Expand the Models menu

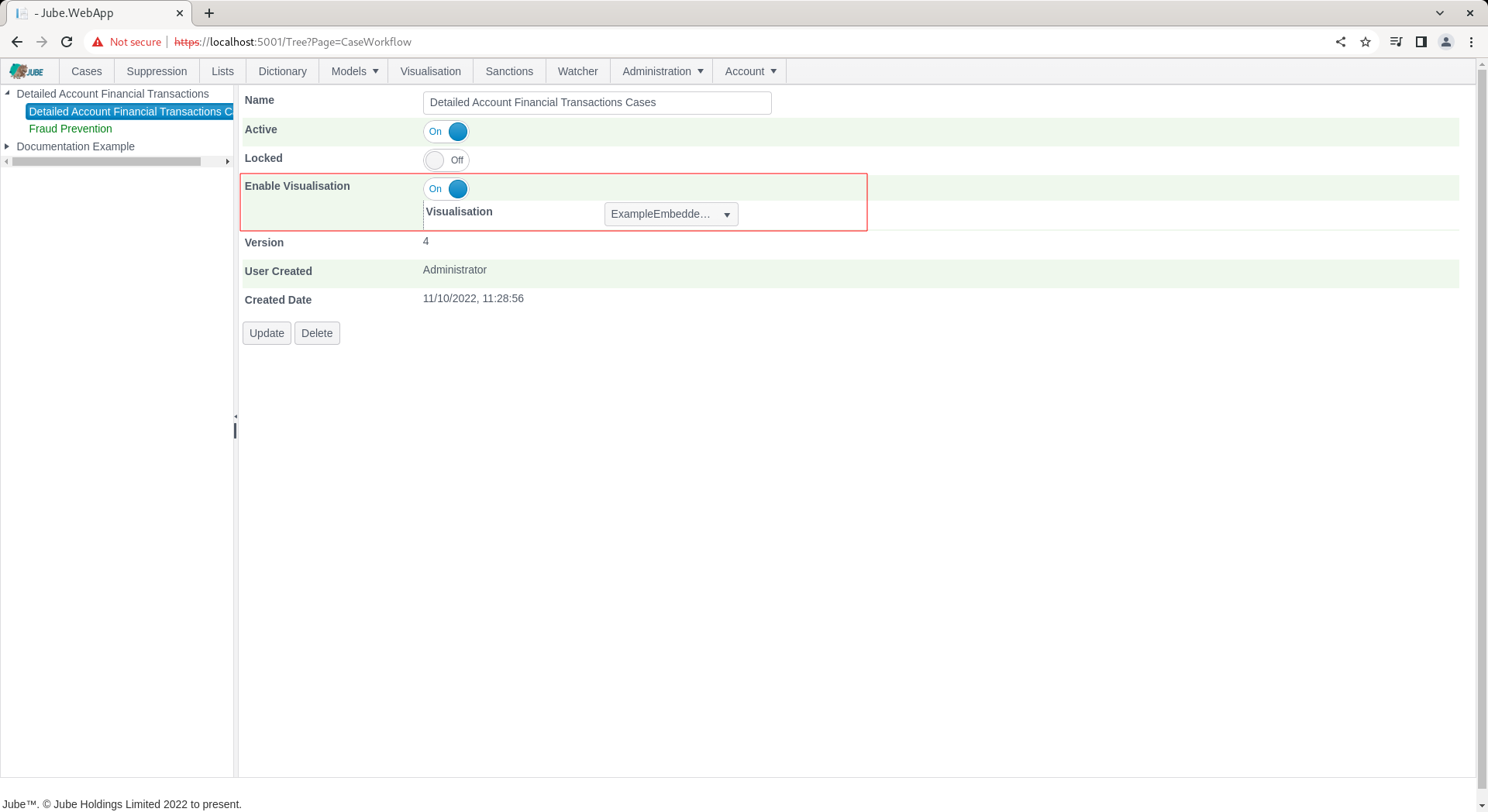point(354,71)
